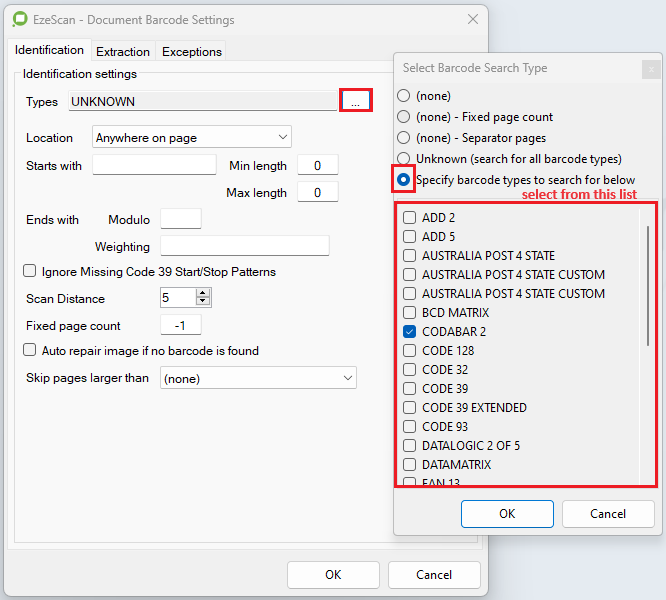Viewport: 666px width, 600px height.
Task: Click the EzeScan app icon in title bar
Action: [x=20, y=19]
